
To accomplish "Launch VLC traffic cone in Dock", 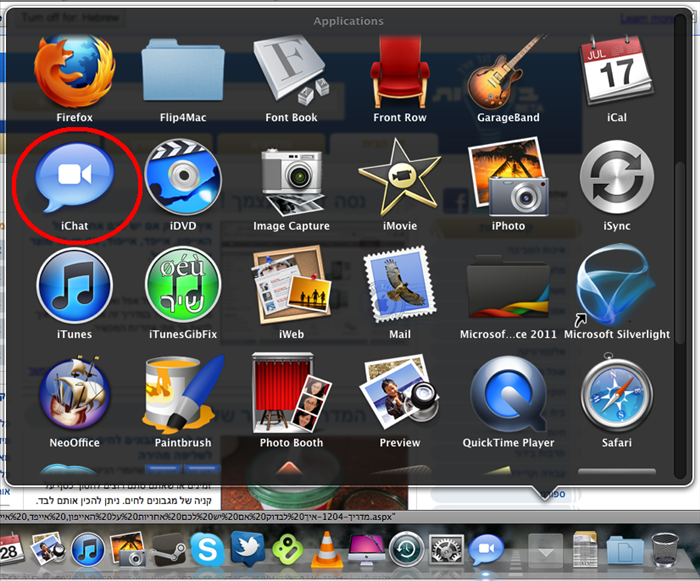I will pyautogui.click(x=327, y=549).
